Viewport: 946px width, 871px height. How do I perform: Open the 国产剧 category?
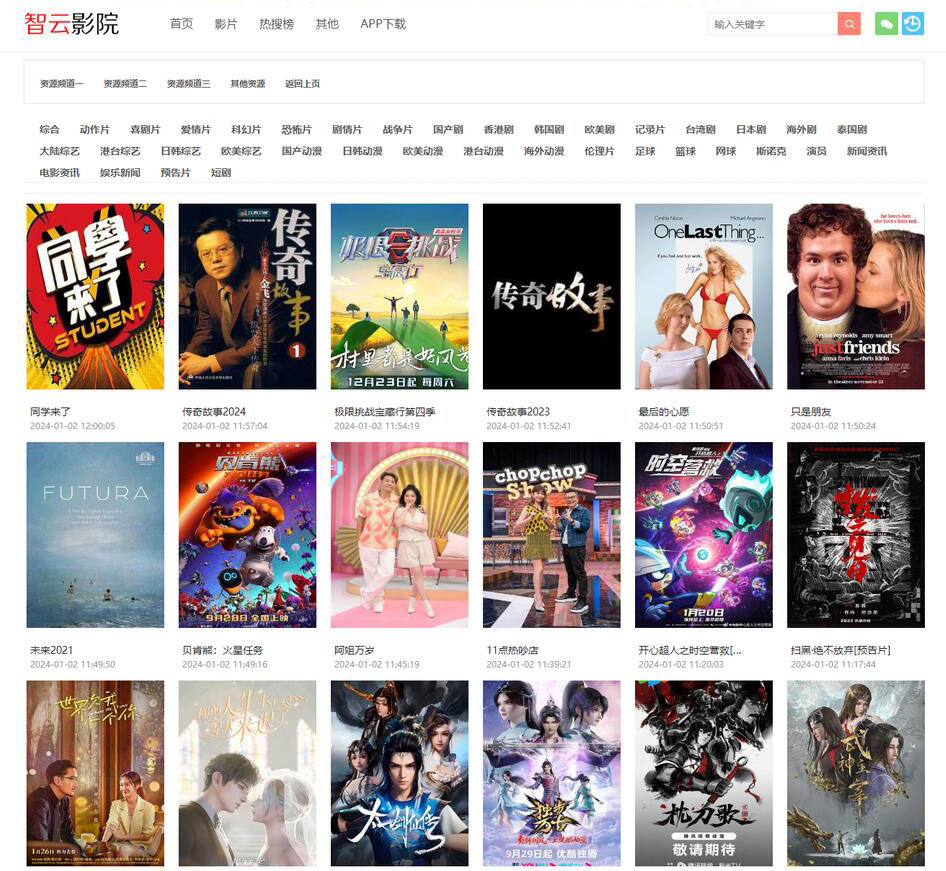tap(448, 130)
